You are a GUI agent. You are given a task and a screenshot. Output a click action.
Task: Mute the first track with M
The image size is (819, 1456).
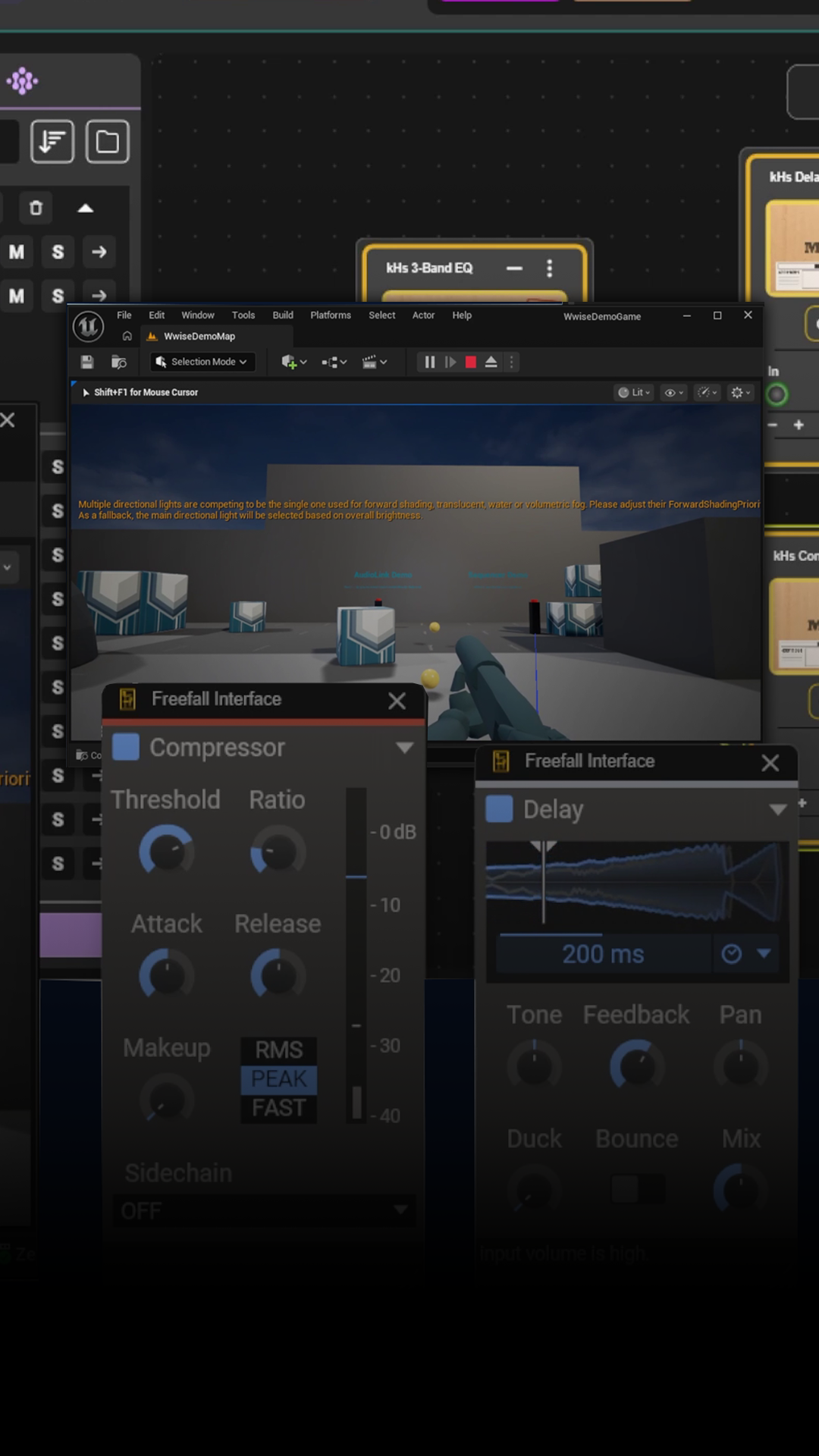click(17, 252)
